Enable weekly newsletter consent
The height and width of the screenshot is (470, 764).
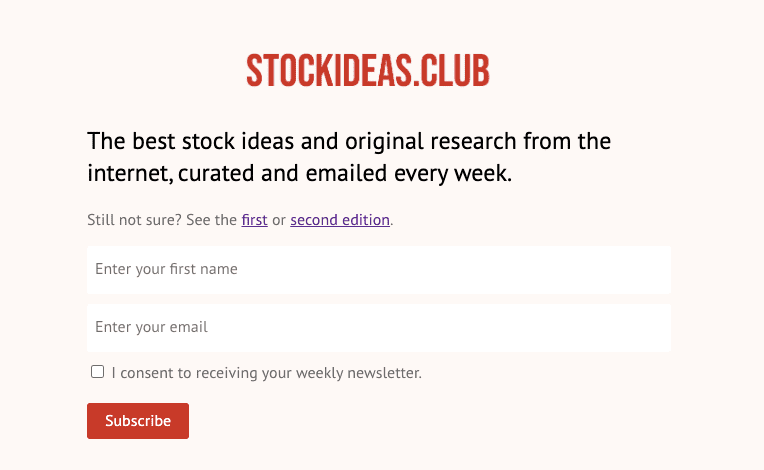pyautogui.click(x=97, y=372)
